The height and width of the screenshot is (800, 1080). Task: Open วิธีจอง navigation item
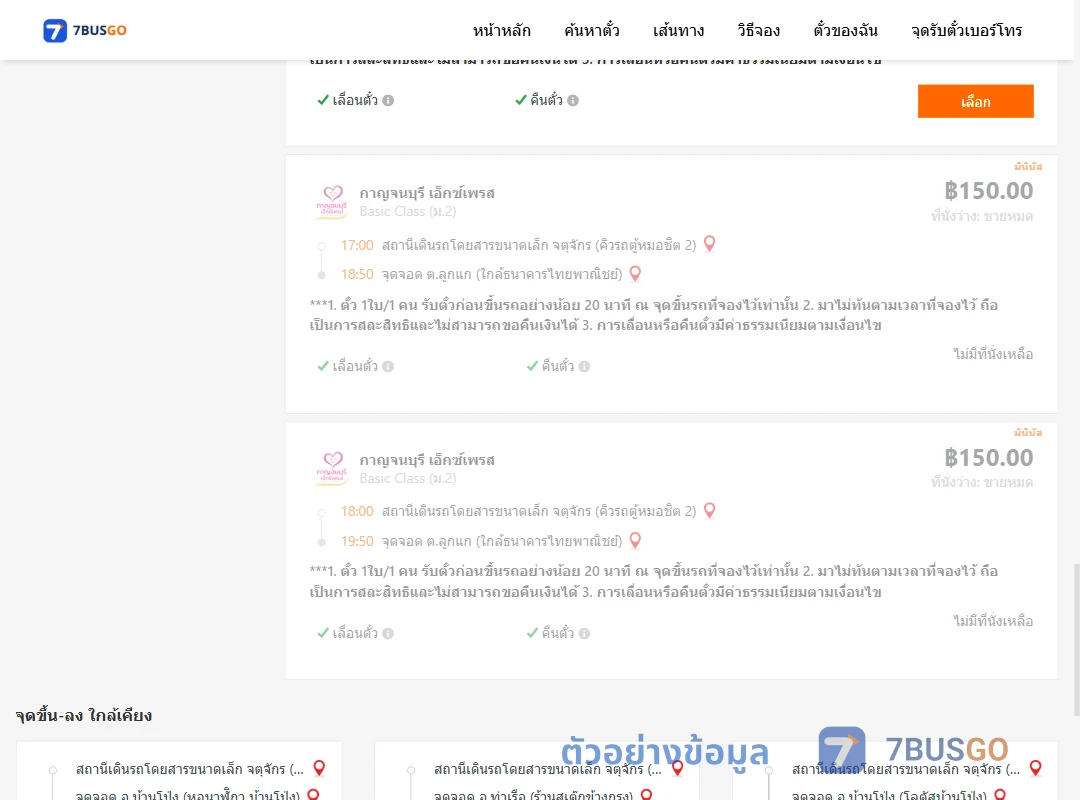[758, 30]
